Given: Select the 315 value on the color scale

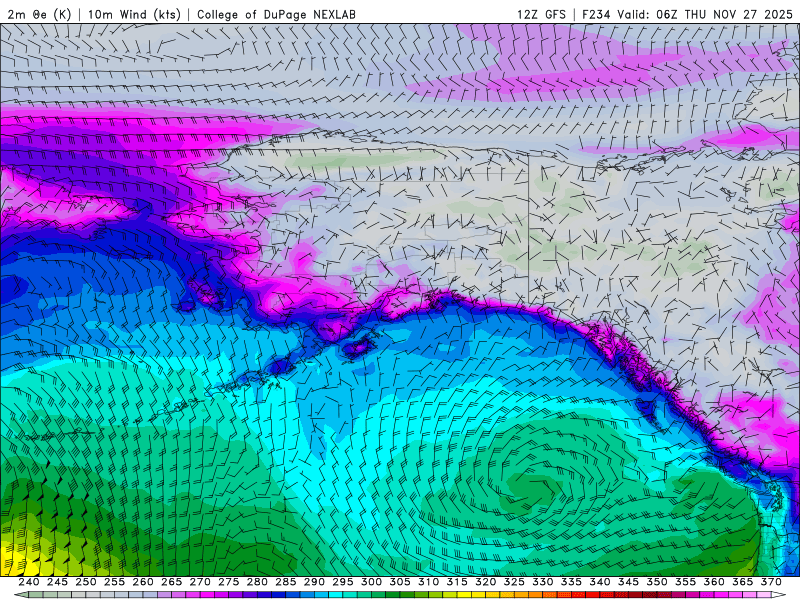Looking at the screenshot, I should click(457, 582).
